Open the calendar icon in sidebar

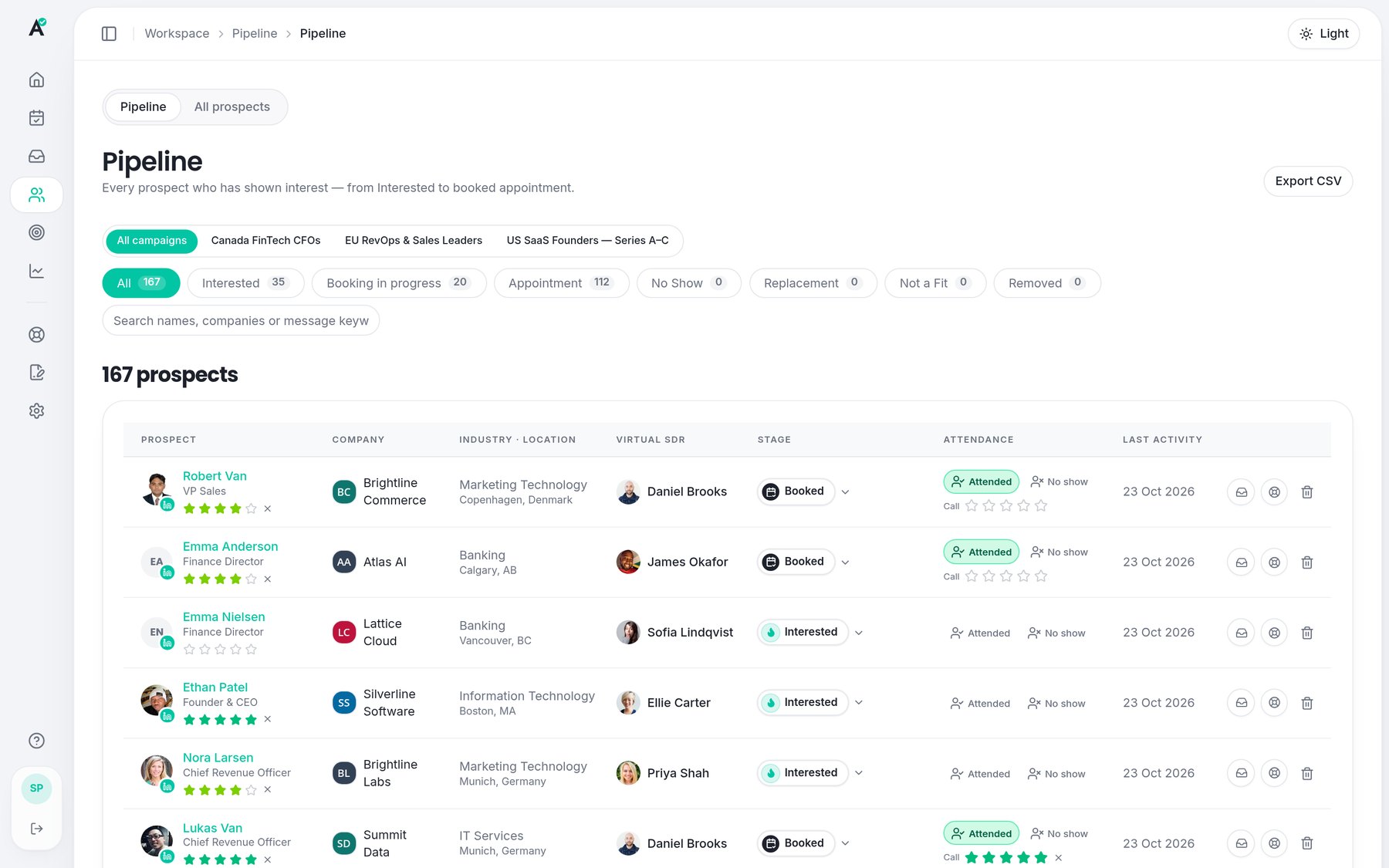tap(36, 118)
